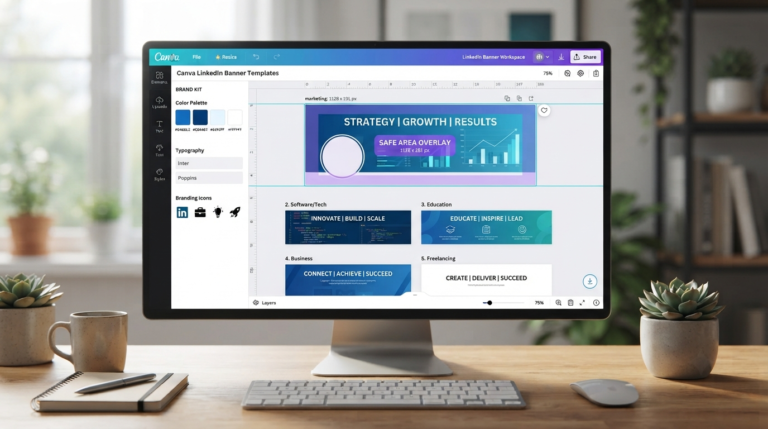Click the floating circular download button
This screenshot has width=768, height=429.
tap(590, 281)
